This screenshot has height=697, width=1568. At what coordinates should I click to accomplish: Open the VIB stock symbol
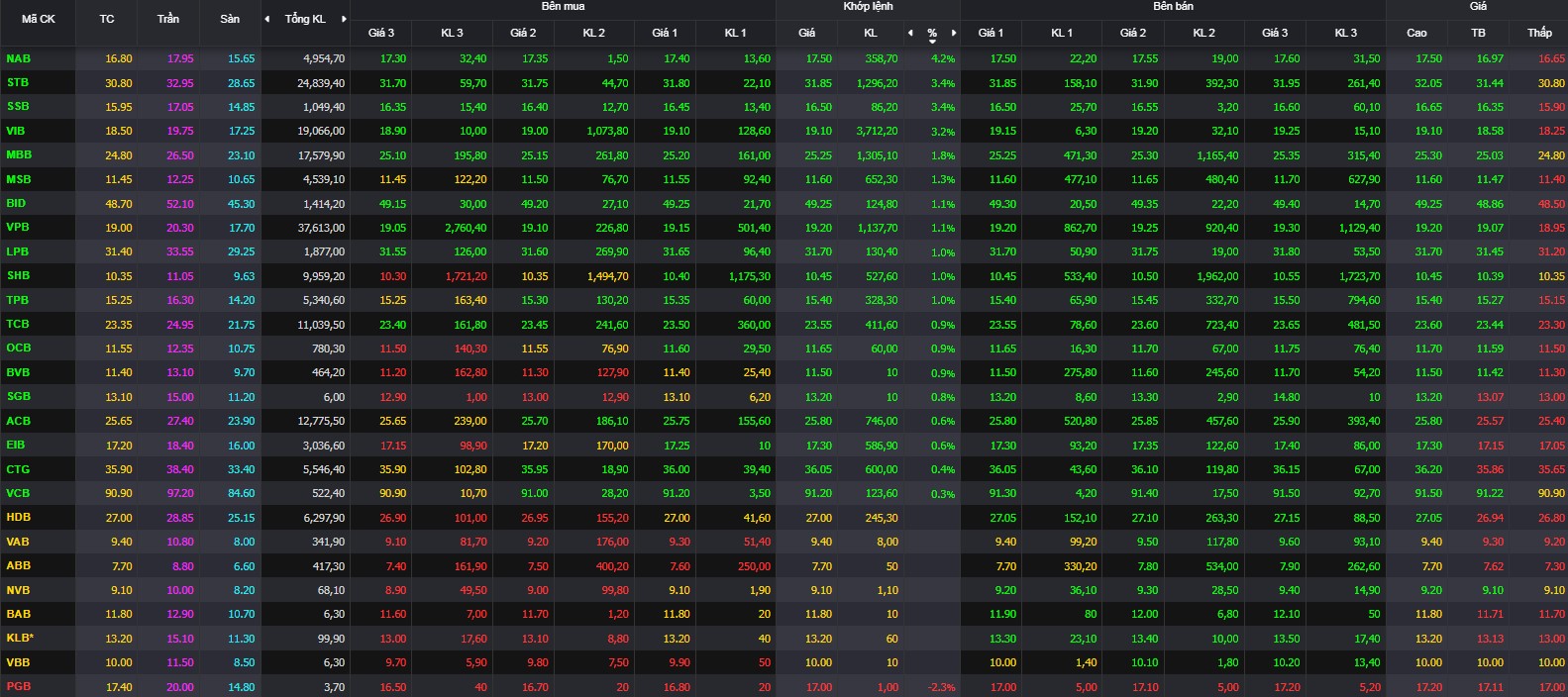point(16,131)
